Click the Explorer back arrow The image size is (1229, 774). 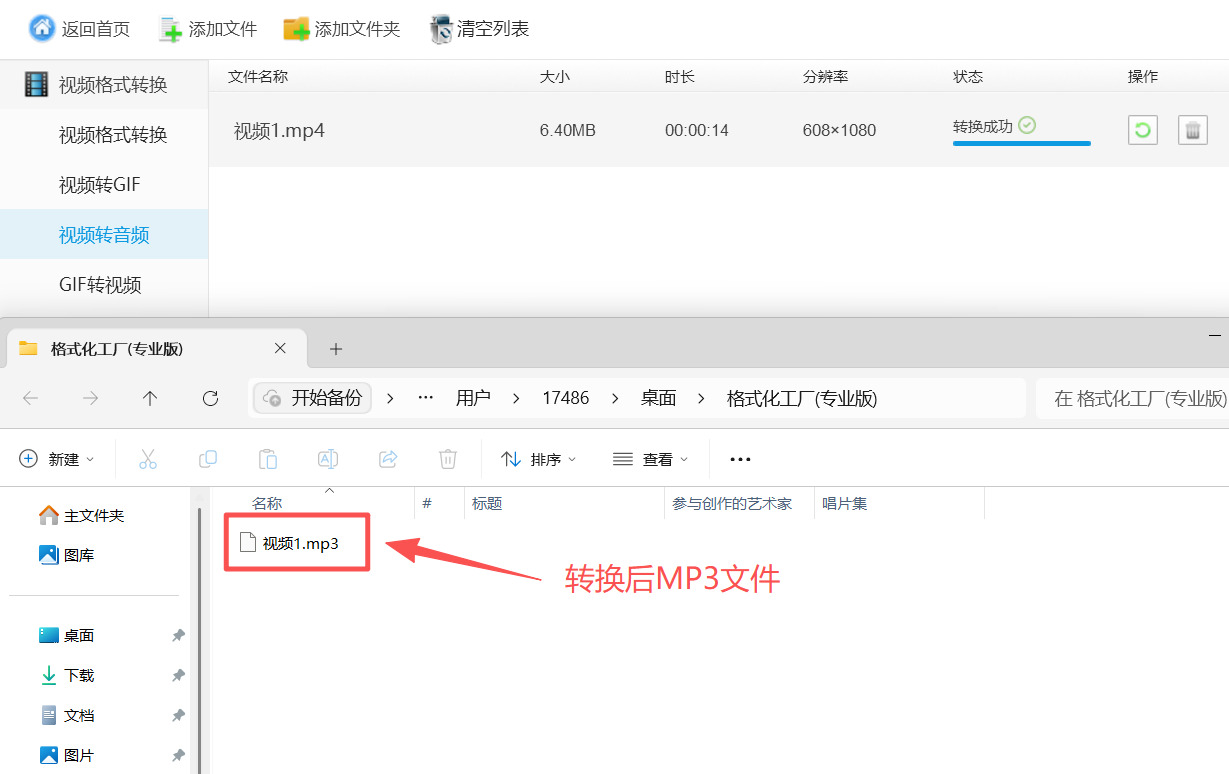tap(31, 398)
